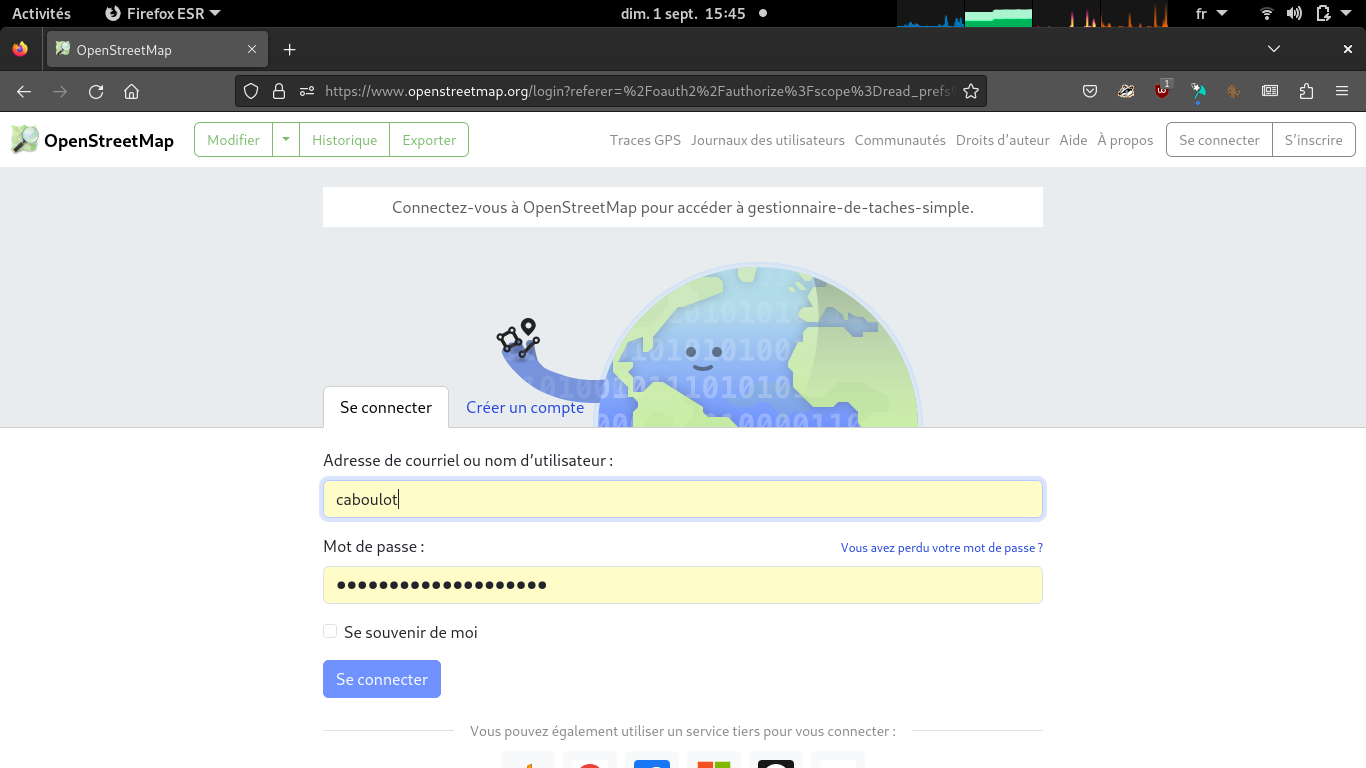
Task: Open the uBlock Origin extension popup
Action: (x=1162, y=91)
